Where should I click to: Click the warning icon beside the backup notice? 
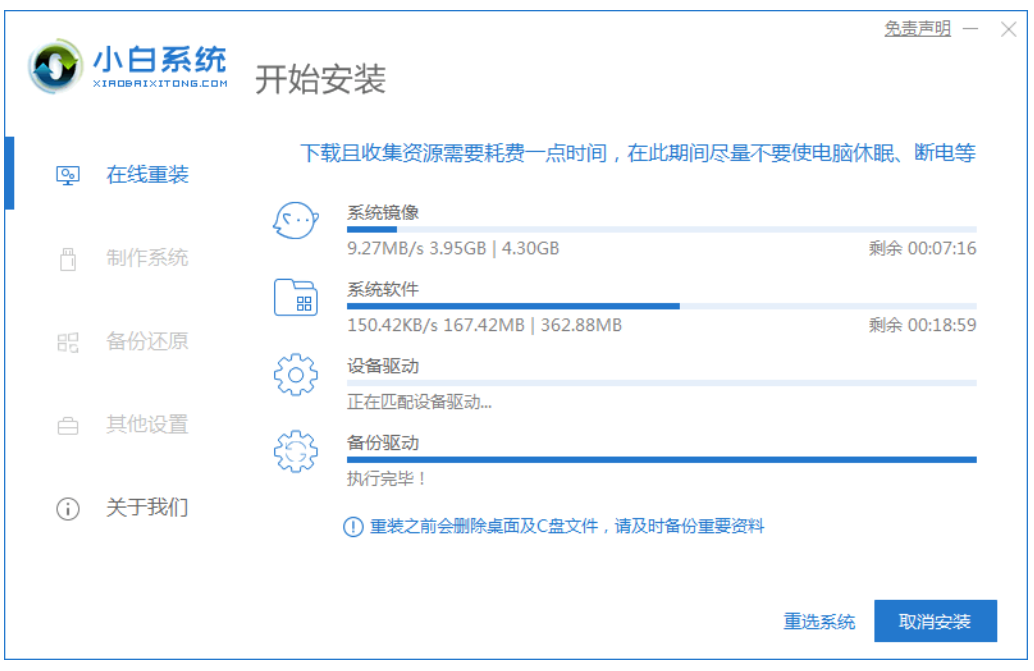click(x=353, y=527)
